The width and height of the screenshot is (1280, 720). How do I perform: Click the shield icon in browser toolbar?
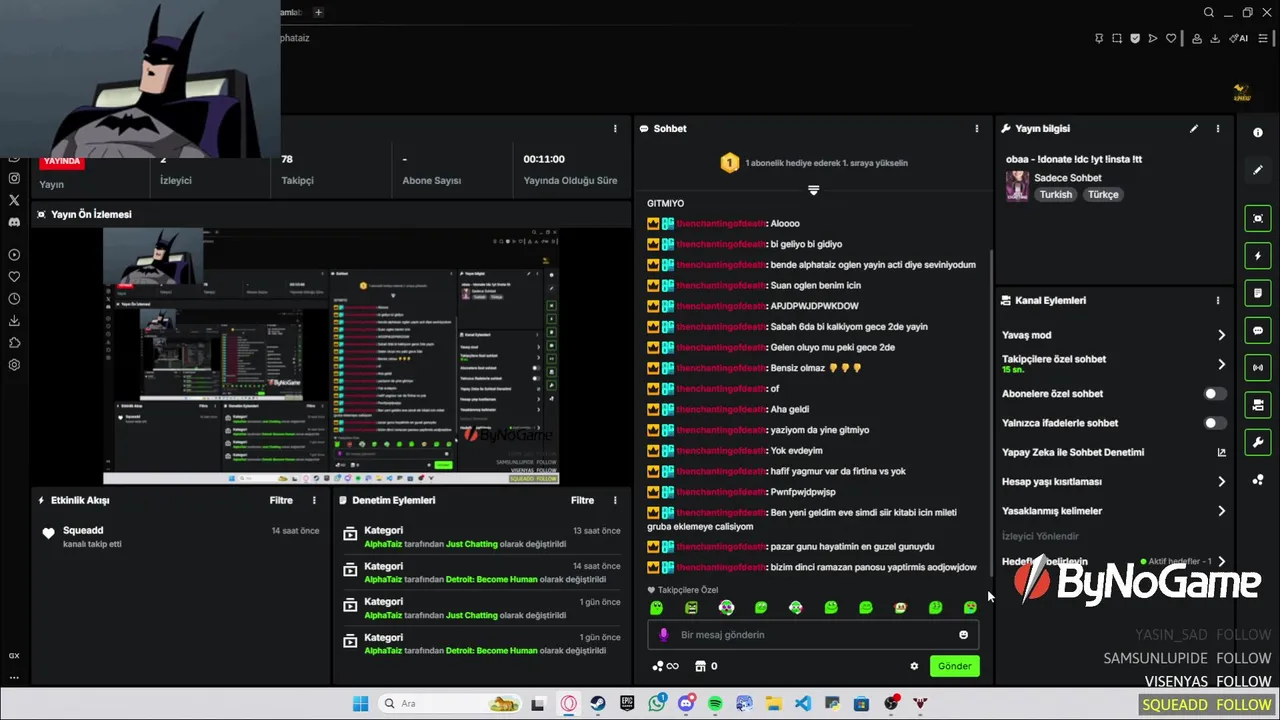pyautogui.click(x=1135, y=38)
